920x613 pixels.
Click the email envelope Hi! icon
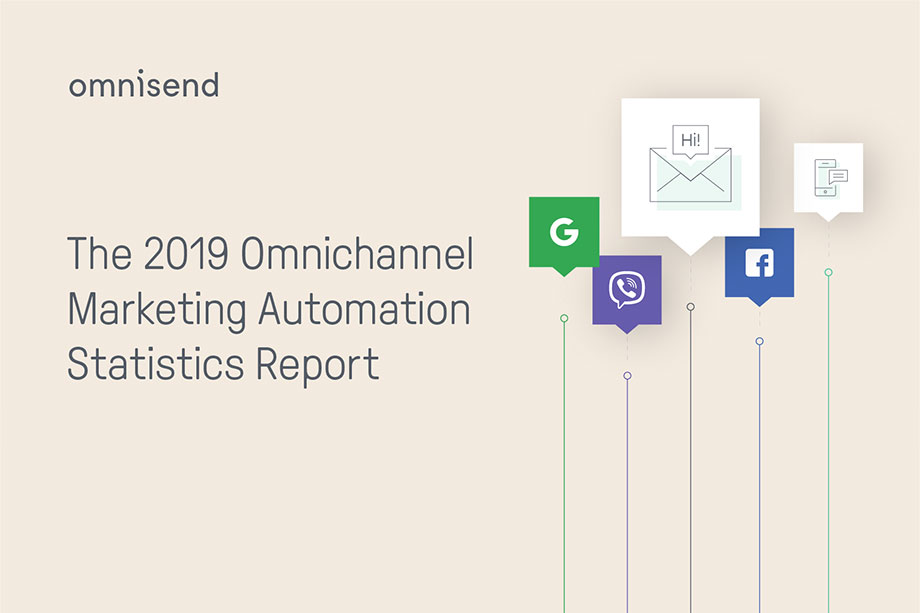691,175
